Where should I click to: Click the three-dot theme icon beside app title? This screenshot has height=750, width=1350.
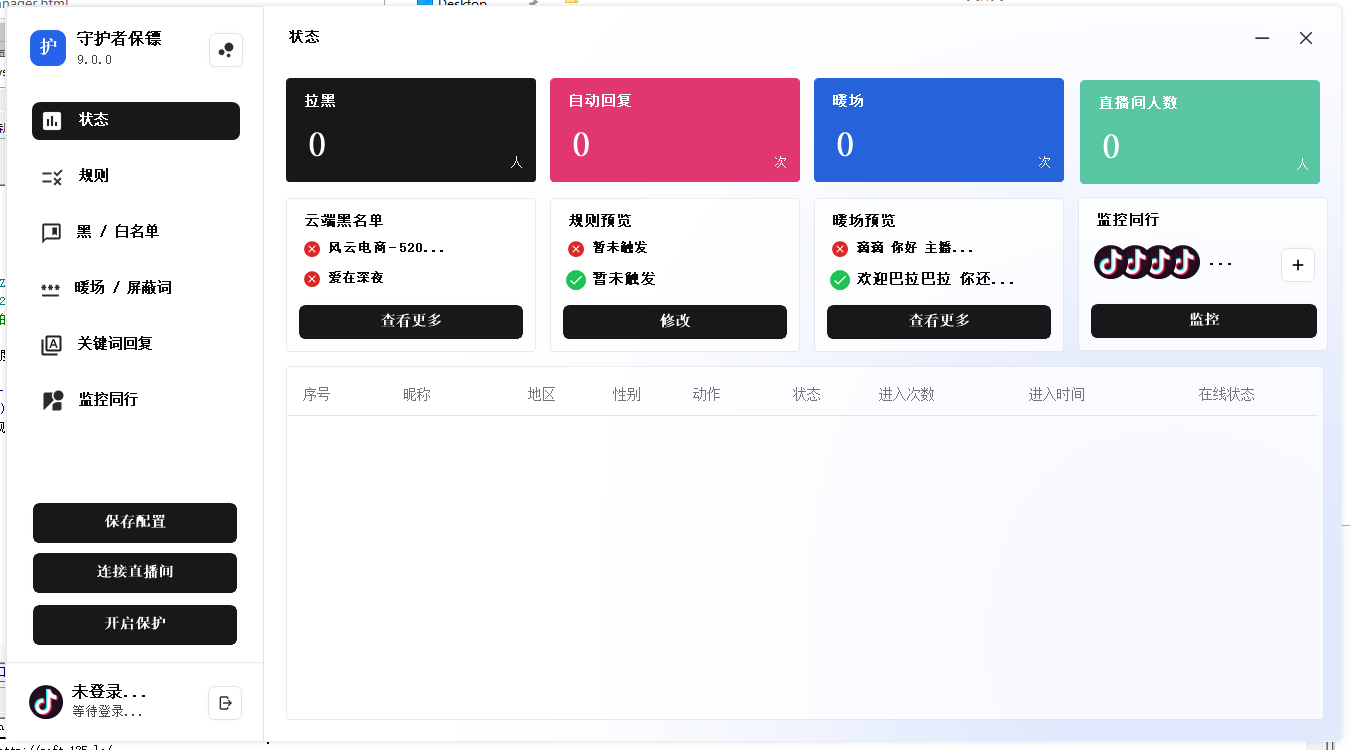[226, 50]
